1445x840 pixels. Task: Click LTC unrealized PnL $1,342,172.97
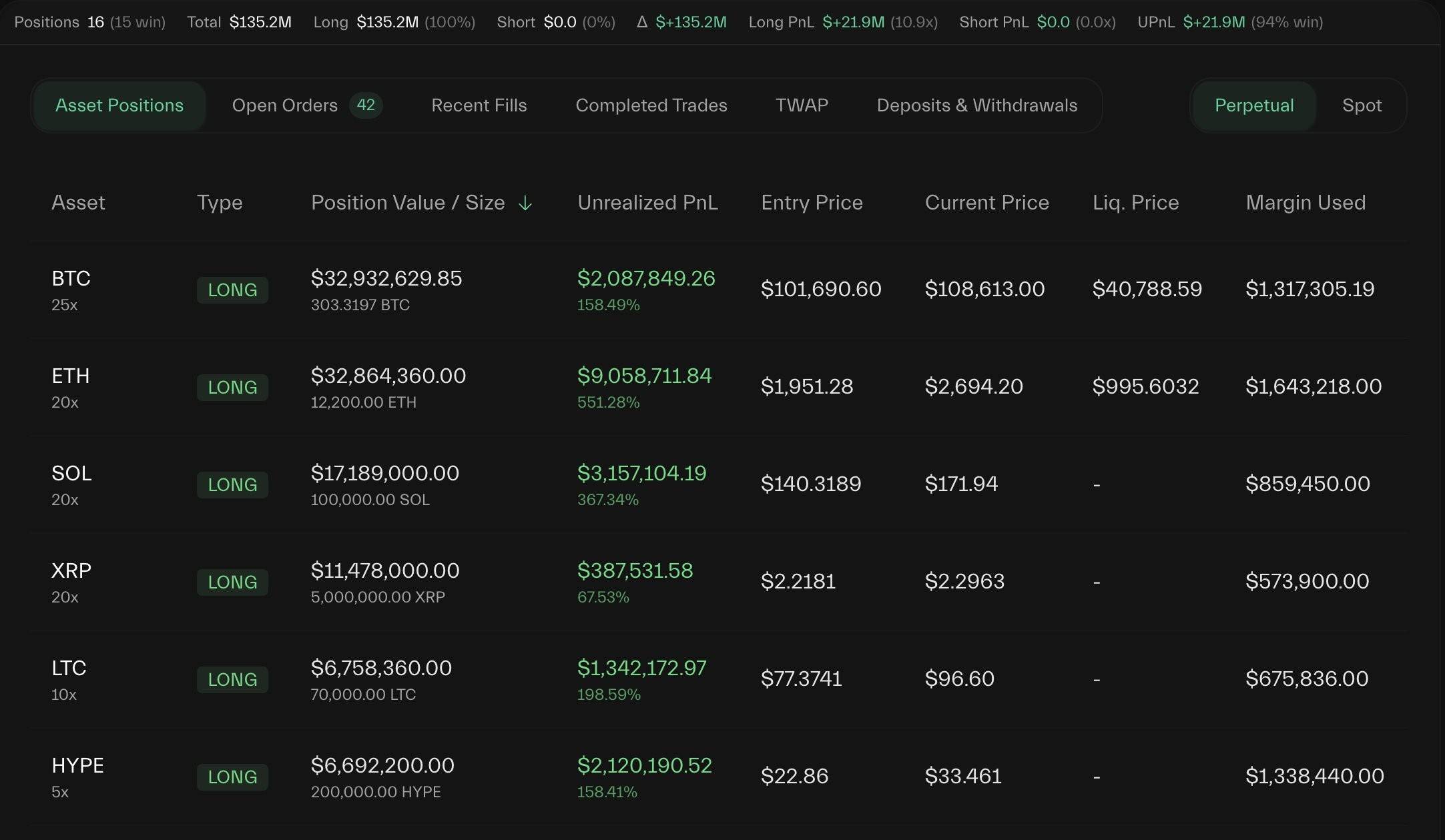tap(641, 668)
